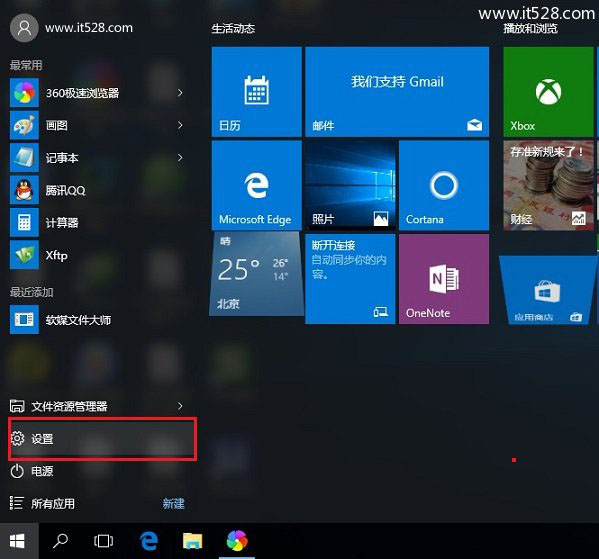Image resolution: width=599 pixels, height=559 pixels.
Task: Open the 日历 calendar tile
Action: 257,92
